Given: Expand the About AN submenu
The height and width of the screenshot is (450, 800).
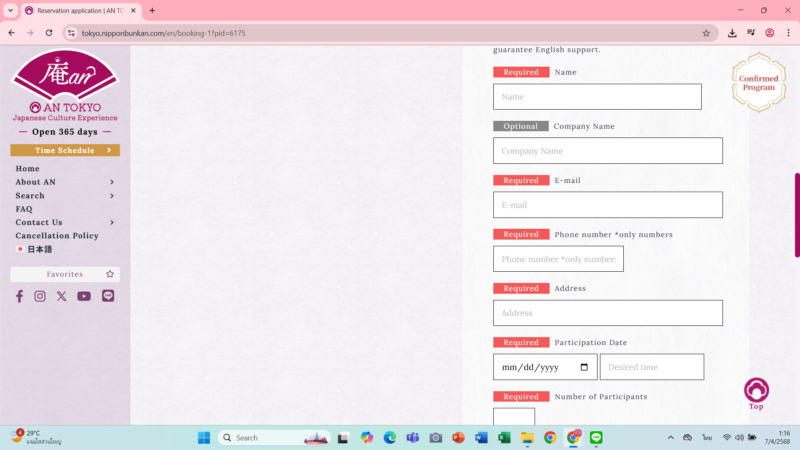Looking at the screenshot, I should [111, 182].
